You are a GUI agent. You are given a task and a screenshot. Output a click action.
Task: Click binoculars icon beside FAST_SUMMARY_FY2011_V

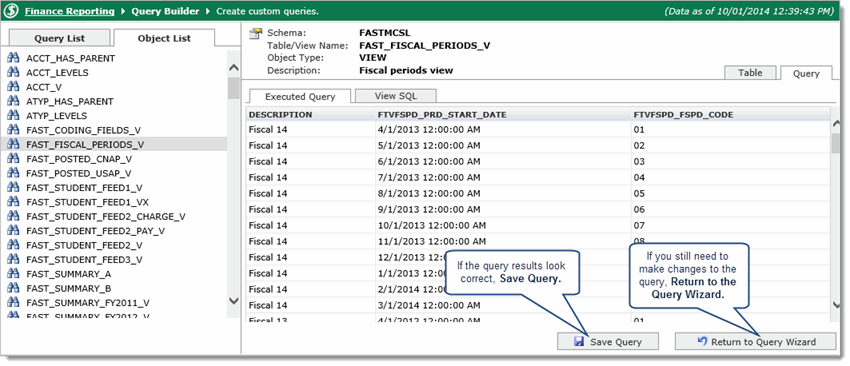[x=13, y=303]
